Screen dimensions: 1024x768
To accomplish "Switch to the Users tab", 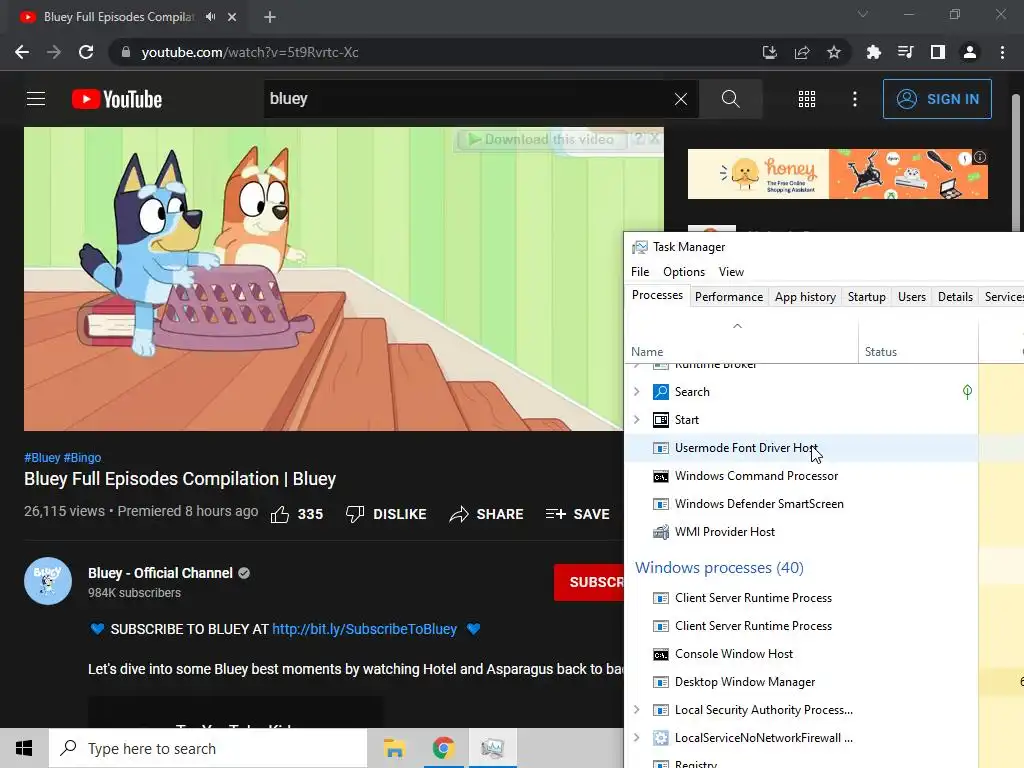I will pyautogui.click(x=912, y=297).
